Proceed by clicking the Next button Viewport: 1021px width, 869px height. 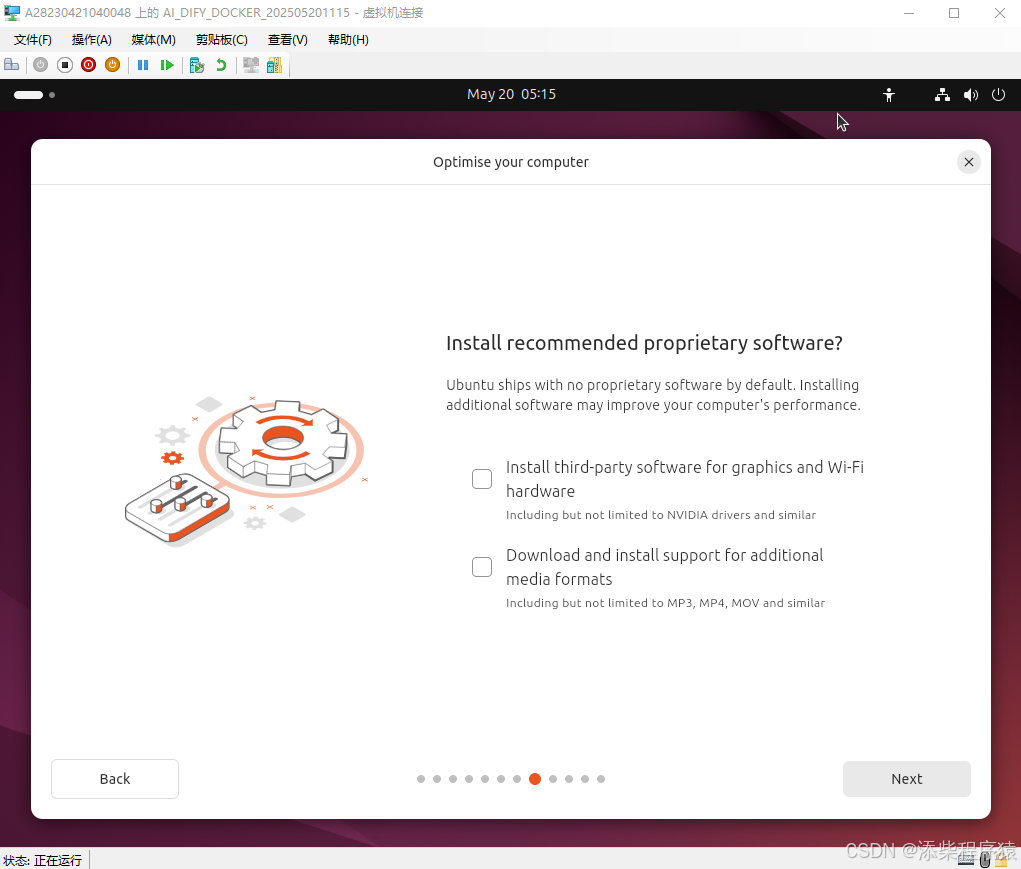(906, 779)
